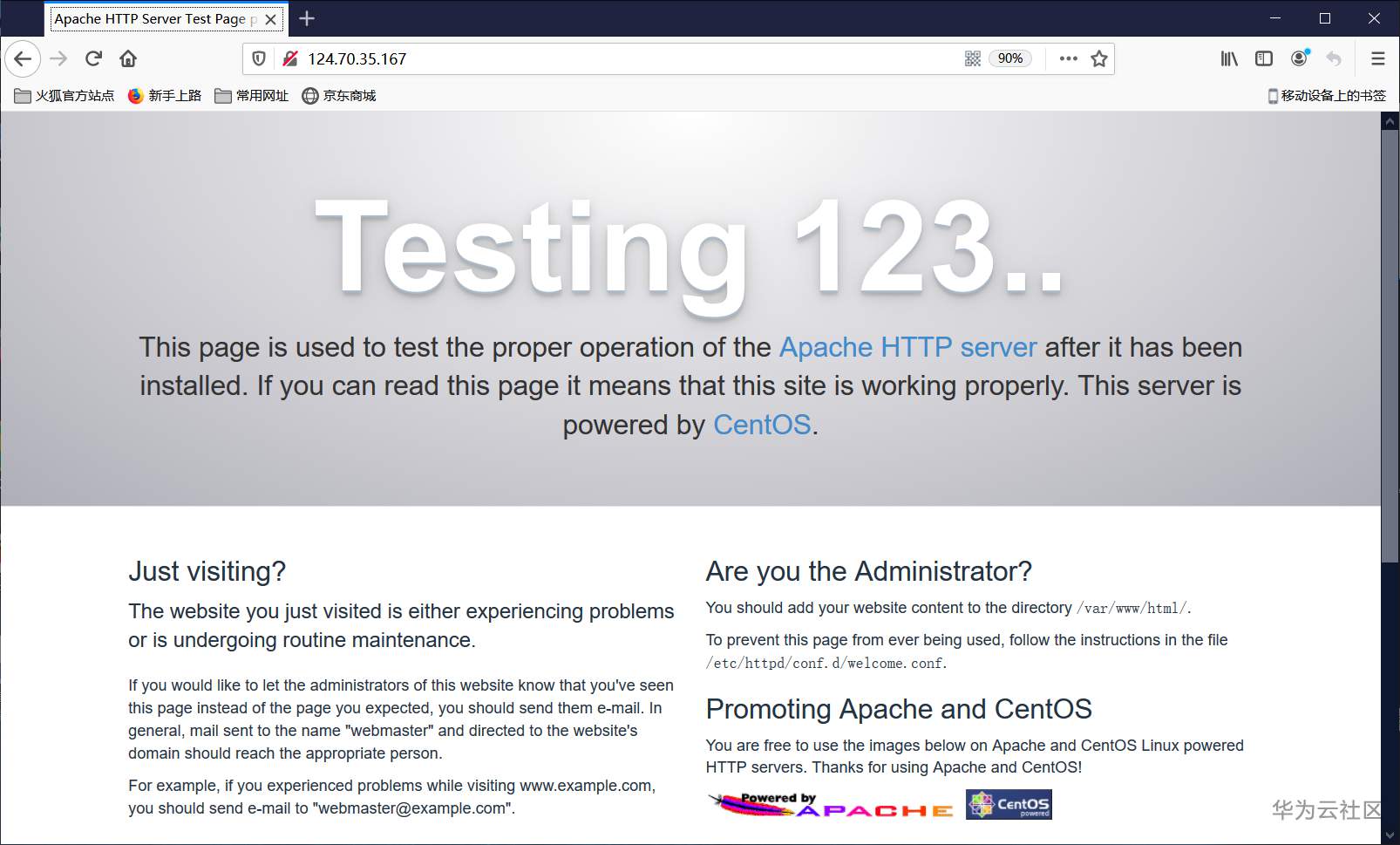
Task: Show the sidebars
Action: click(x=1264, y=58)
